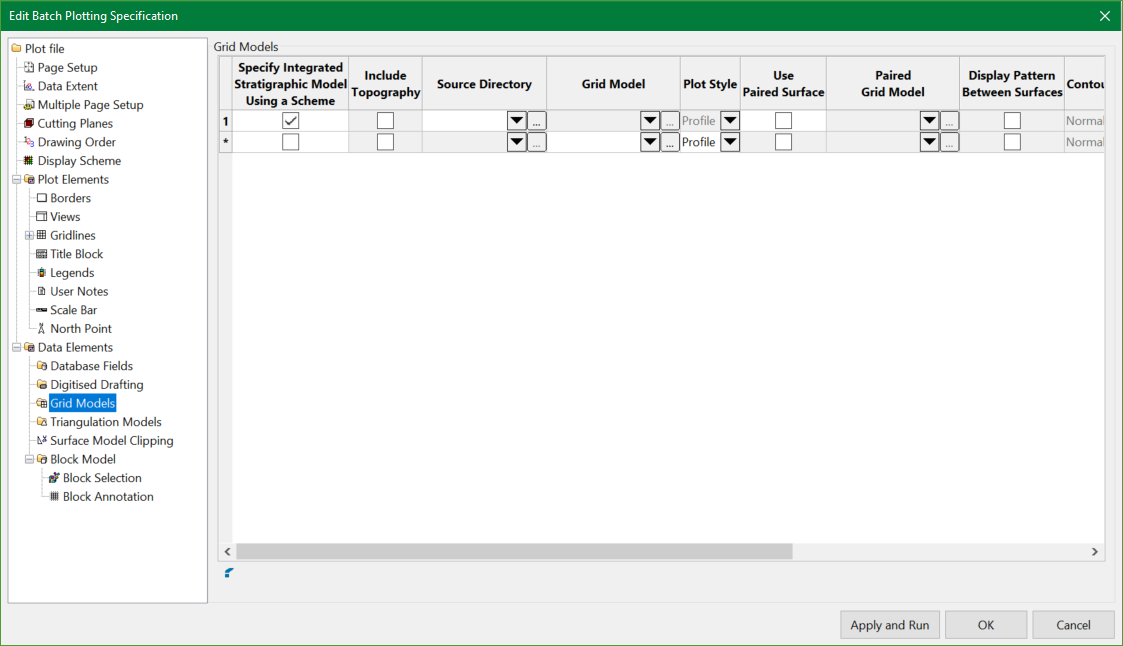1123x646 pixels.
Task: Click the Cutting Planes icon
Action: [29, 123]
